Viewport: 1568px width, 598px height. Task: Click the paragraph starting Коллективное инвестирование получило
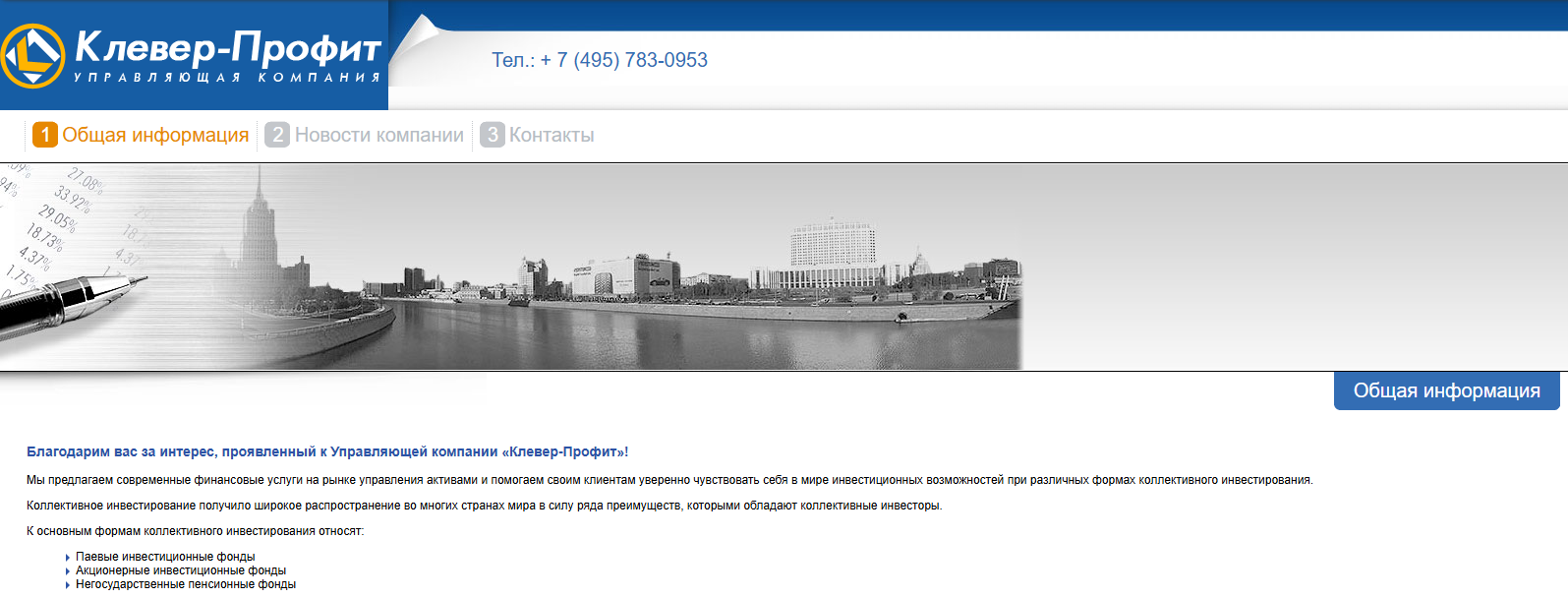coord(484,506)
